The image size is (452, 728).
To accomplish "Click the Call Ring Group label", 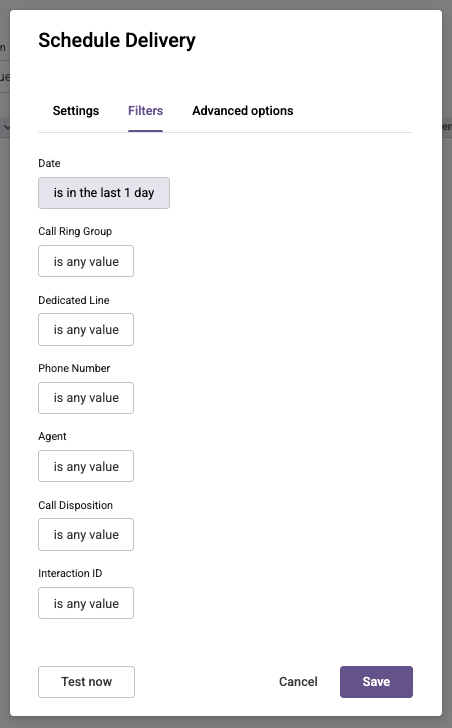I will pyautogui.click(x=75, y=231).
